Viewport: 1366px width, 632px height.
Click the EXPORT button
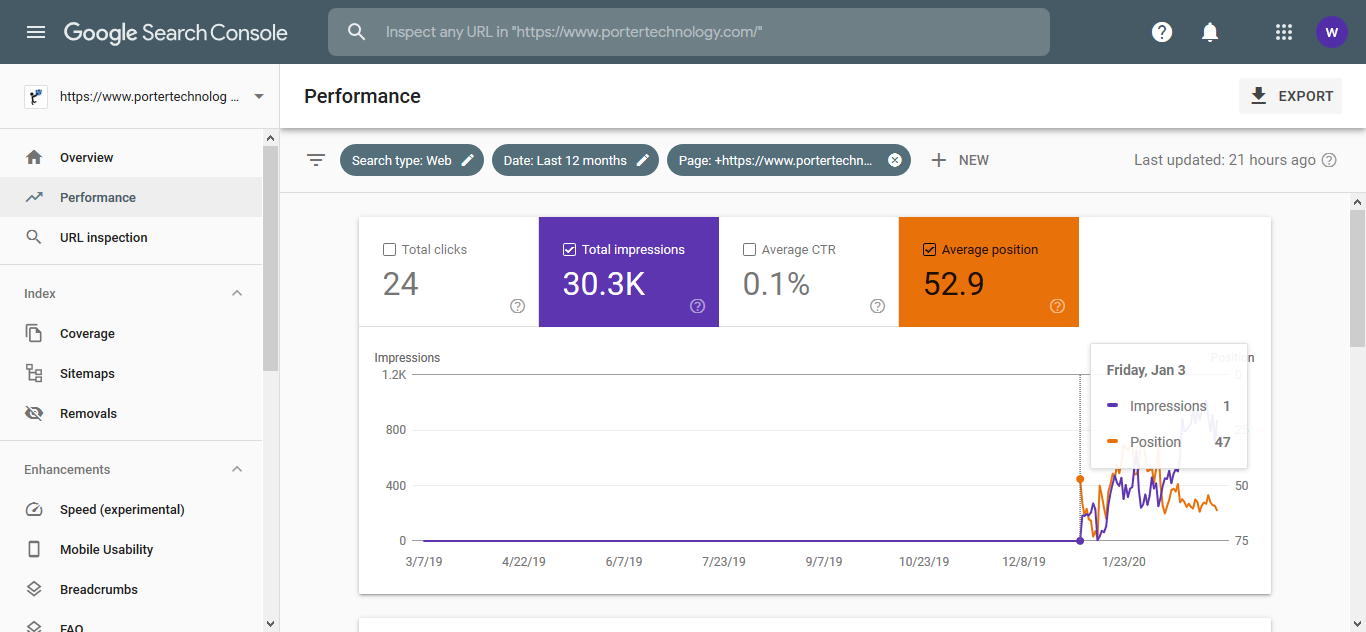pyautogui.click(x=1290, y=96)
